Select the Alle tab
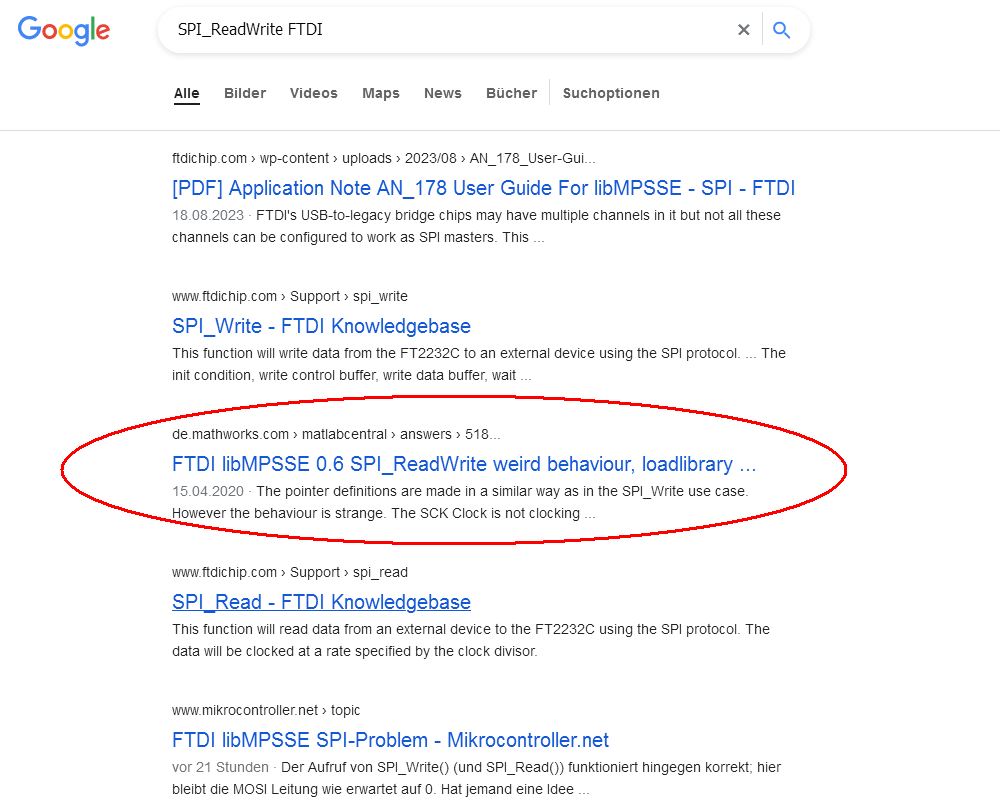Image resolution: width=1000 pixels, height=805 pixels. click(187, 93)
